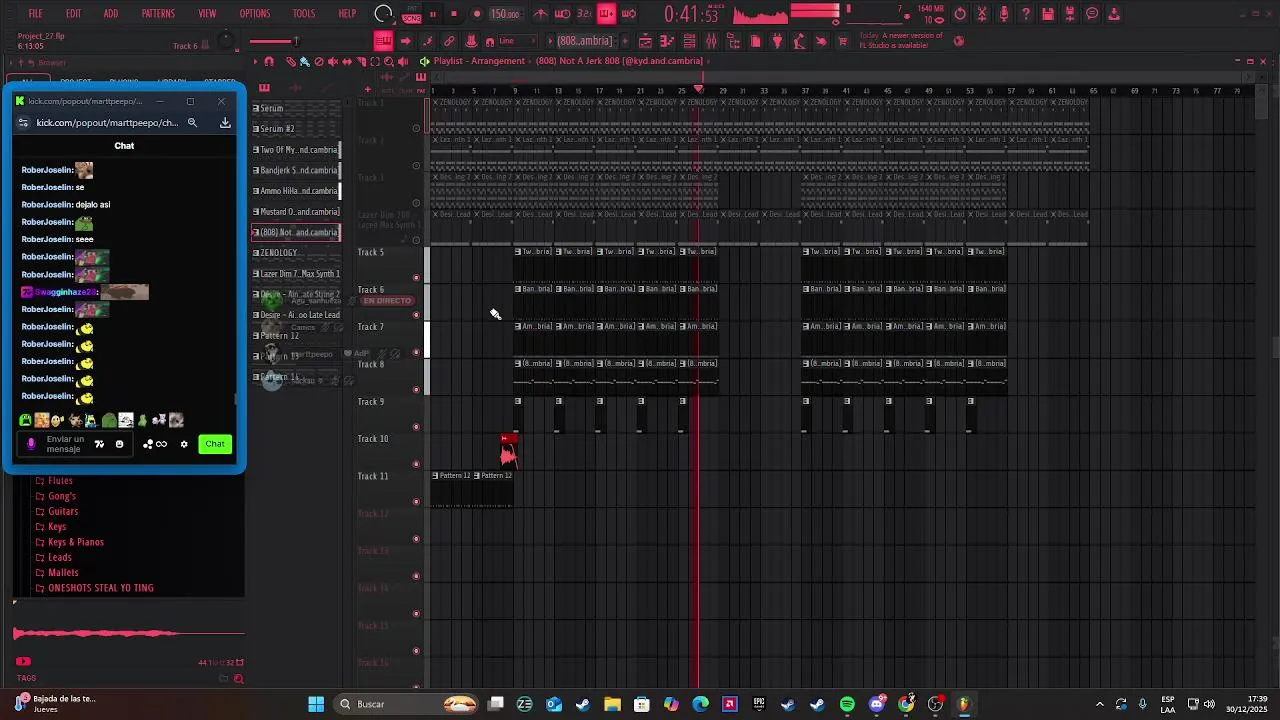Viewport: 1280px width, 720px height.
Task: Click the microphone recording icon in top toolbar
Action: (x=1004, y=14)
